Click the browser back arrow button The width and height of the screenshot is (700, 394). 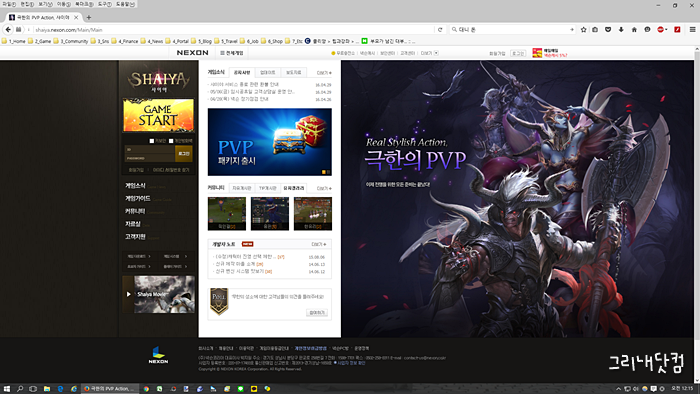tap(8, 29)
